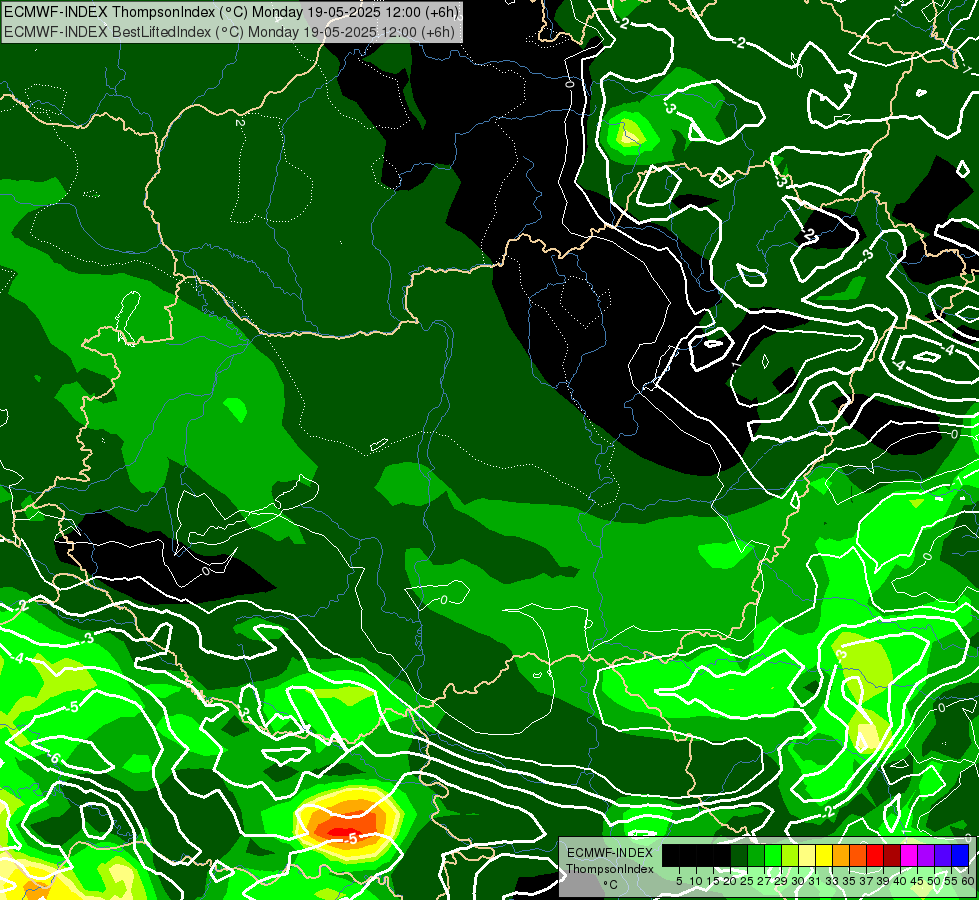Click the legend tick value 45
Viewport: 979px width, 900px height.
coord(917,881)
